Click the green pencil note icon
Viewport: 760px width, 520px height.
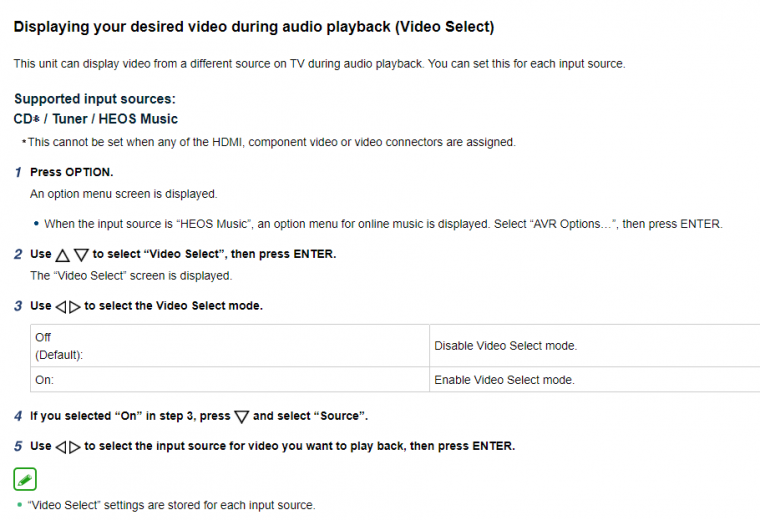tap(25, 478)
